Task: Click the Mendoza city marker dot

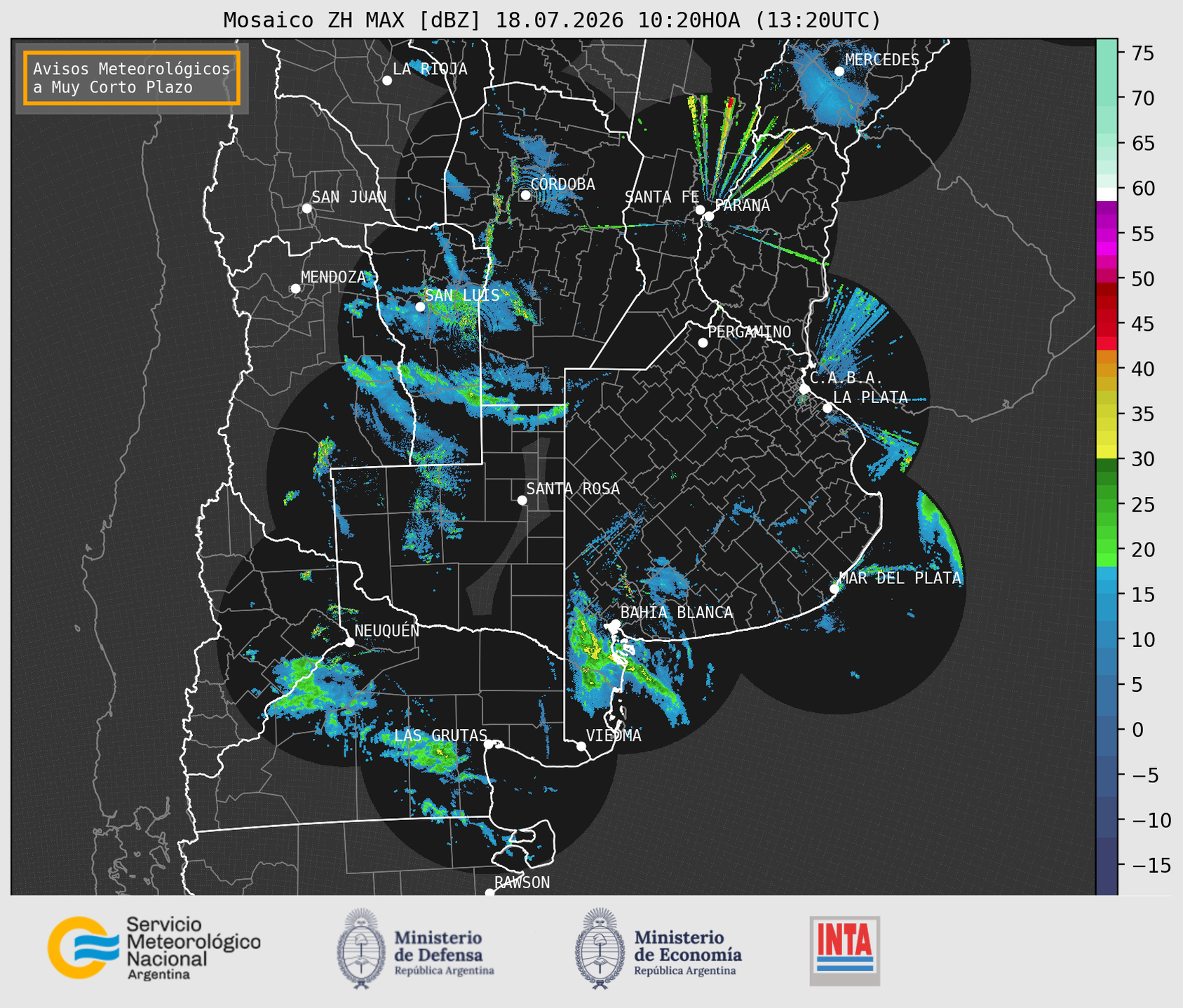Action: click(x=295, y=289)
